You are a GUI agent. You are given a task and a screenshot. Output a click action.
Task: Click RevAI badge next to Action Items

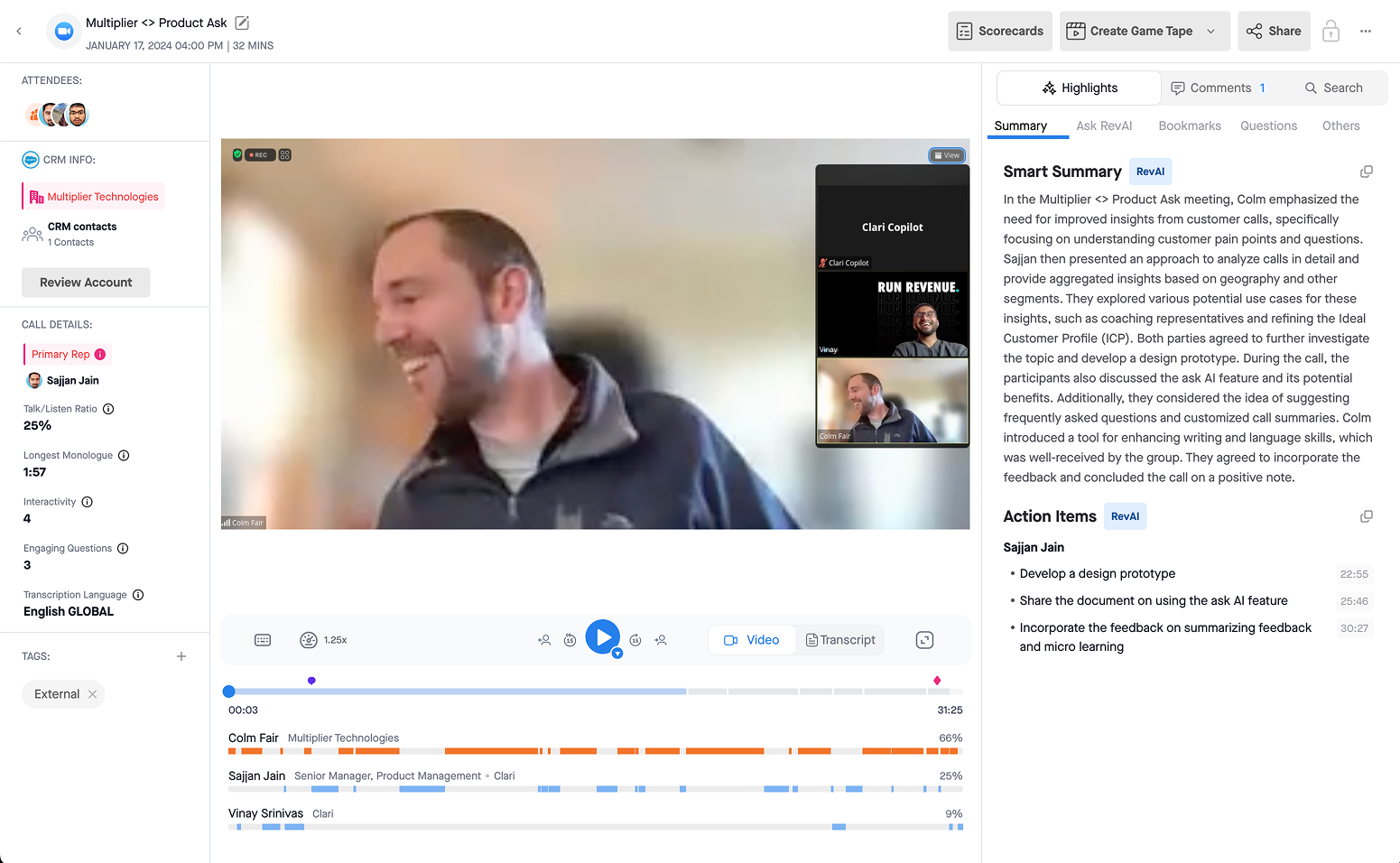tap(1125, 516)
